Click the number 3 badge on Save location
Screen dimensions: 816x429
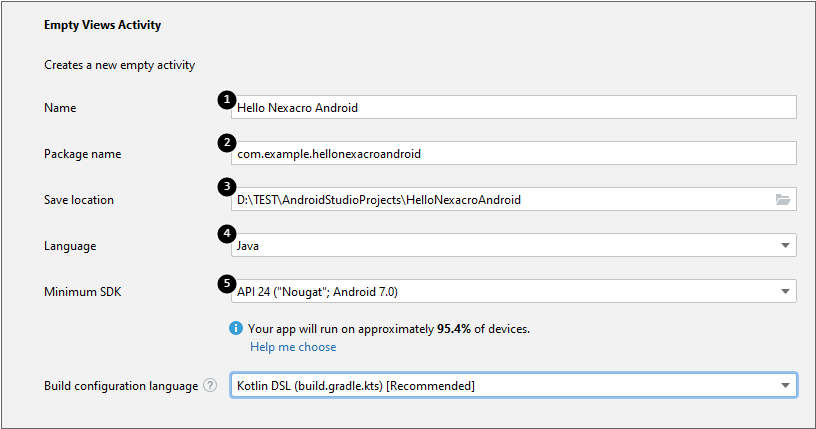[228, 187]
